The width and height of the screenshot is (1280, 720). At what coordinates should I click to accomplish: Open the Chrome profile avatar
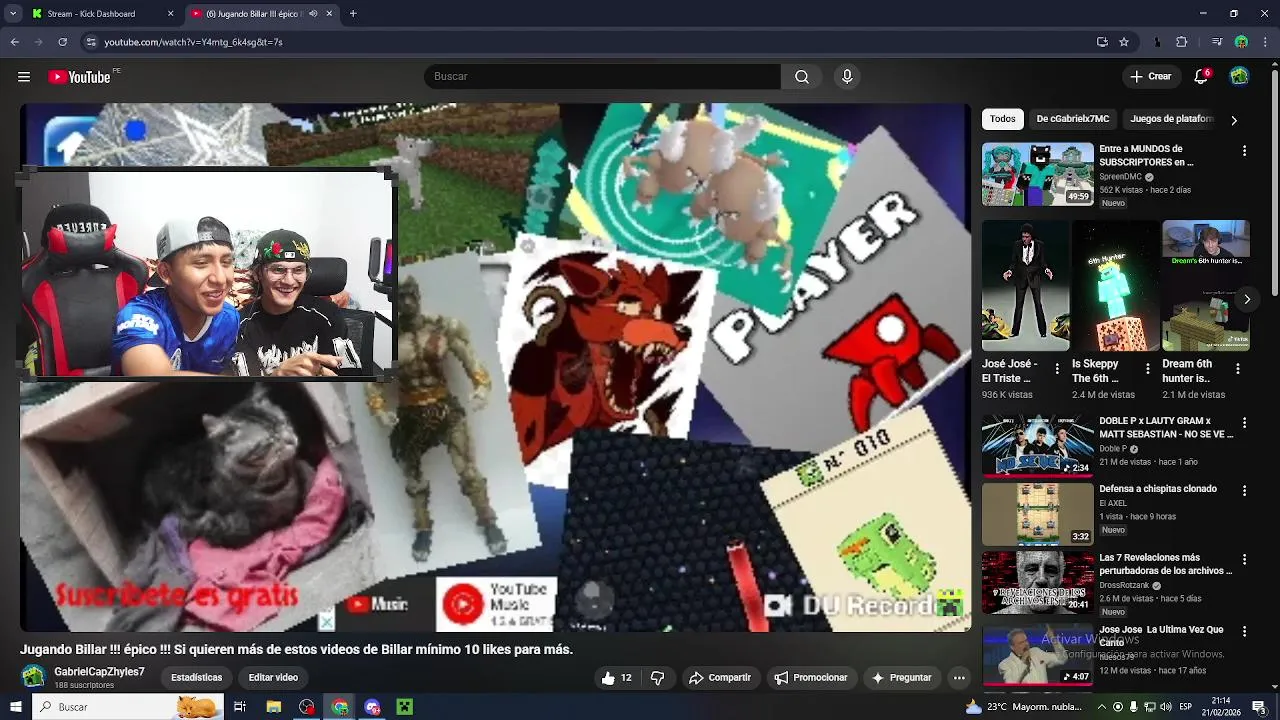tap(1241, 42)
